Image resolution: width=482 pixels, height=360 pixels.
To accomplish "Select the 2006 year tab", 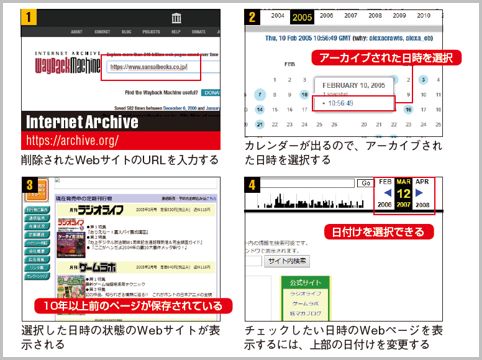I will 326,15.
